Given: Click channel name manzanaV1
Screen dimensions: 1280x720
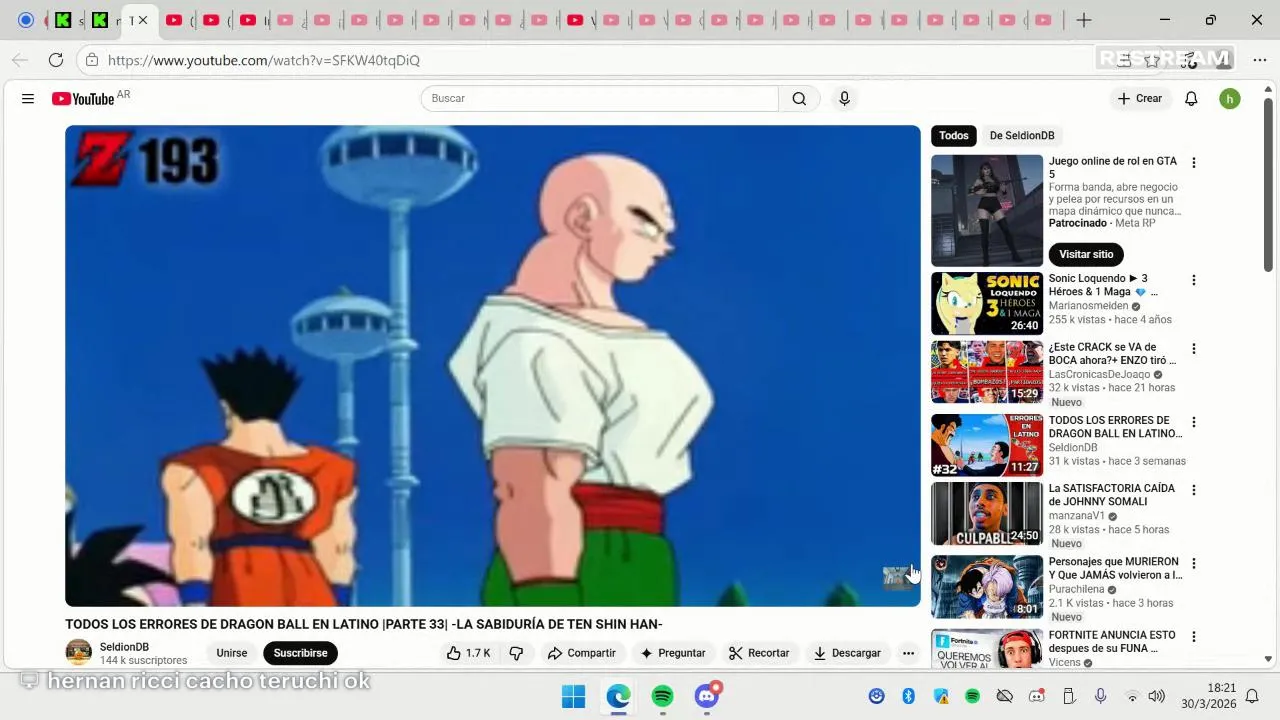Looking at the screenshot, I should [1077, 516].
